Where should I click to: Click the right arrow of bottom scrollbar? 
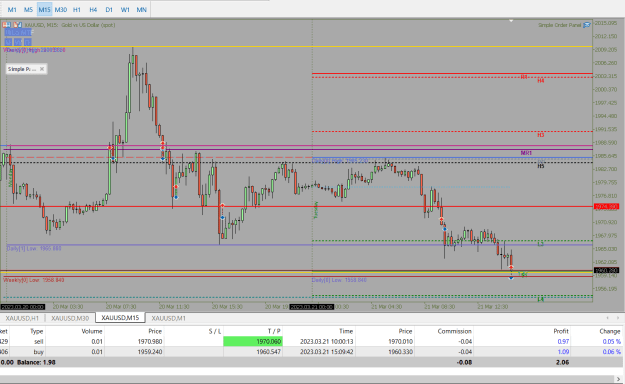click(619, 379)
